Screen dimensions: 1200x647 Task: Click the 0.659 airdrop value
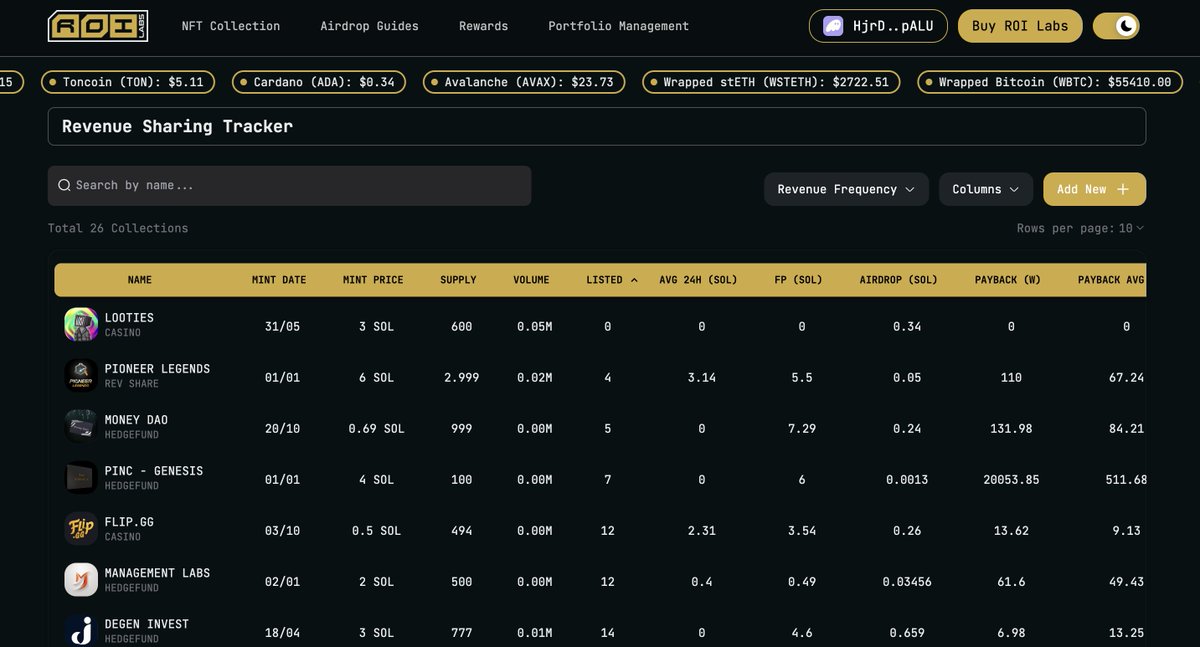[x=907, y=633]
